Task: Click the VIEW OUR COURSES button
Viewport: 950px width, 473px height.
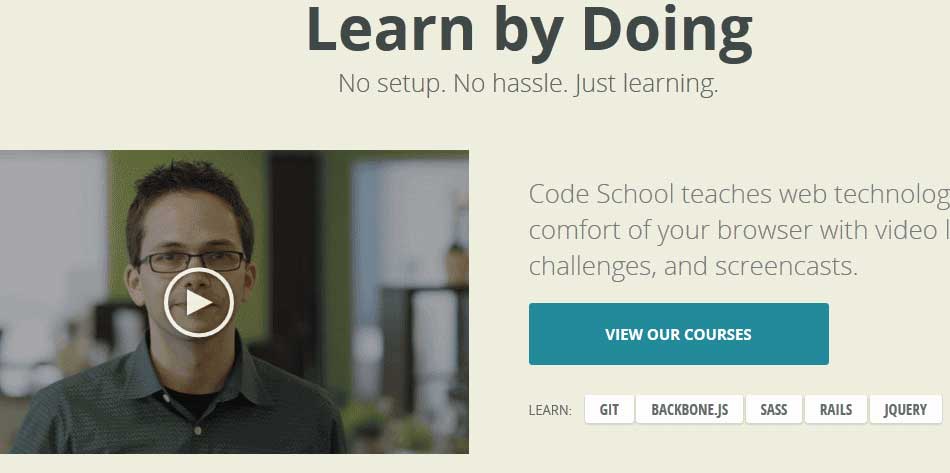Action: tap(679, 334)
